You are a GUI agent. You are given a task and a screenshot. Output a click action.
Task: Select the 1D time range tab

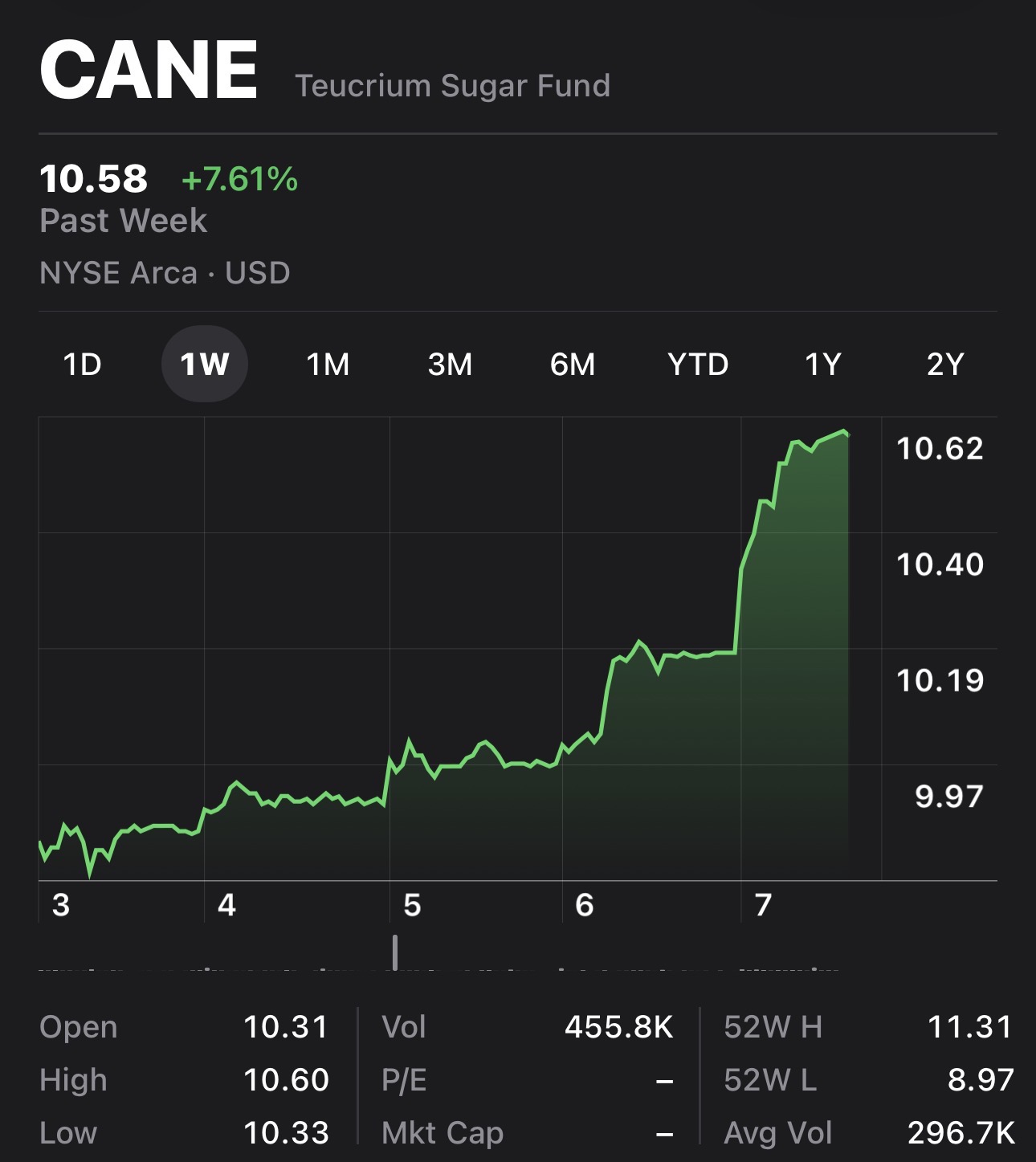82,365
